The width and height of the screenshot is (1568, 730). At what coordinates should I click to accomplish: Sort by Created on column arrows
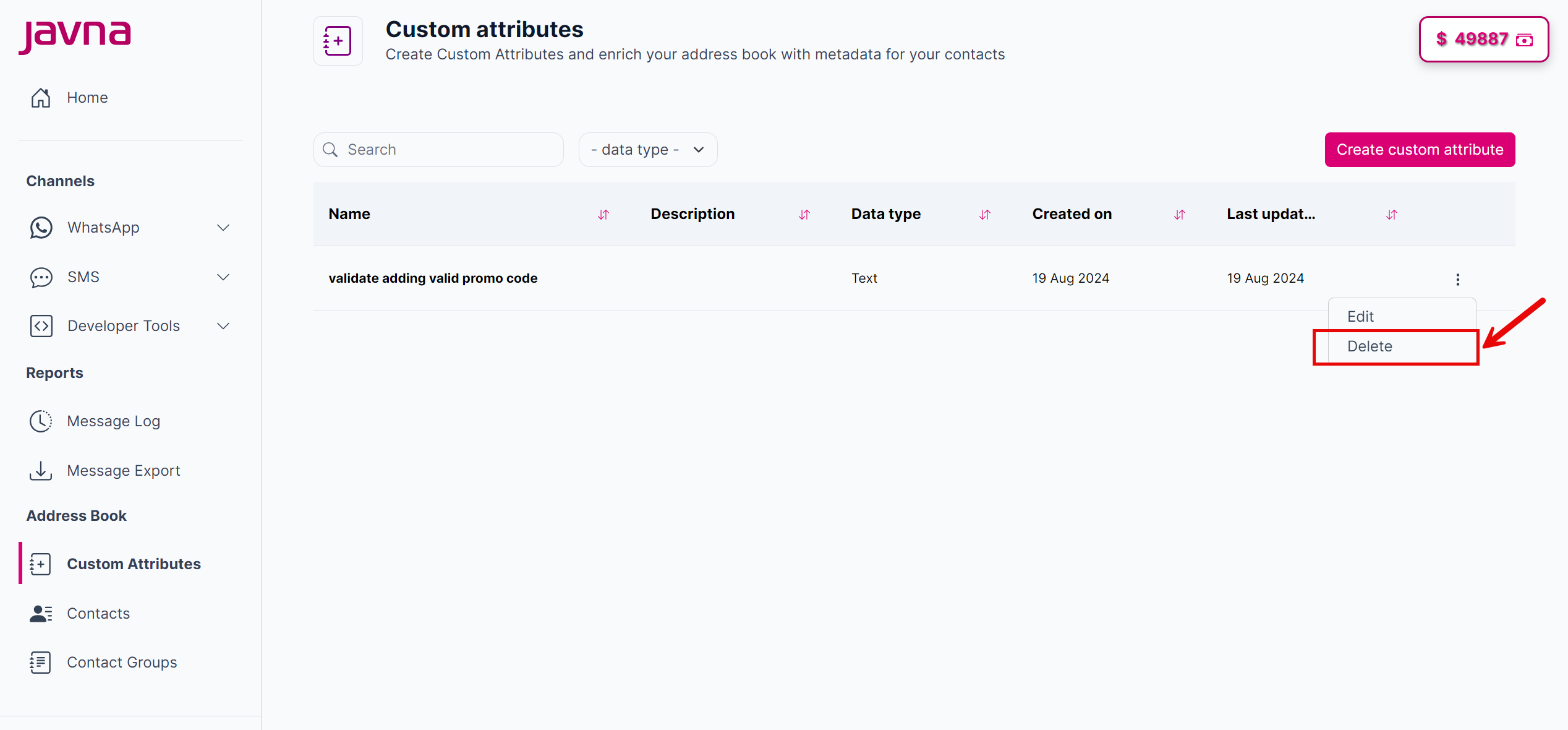point(1179,215)
